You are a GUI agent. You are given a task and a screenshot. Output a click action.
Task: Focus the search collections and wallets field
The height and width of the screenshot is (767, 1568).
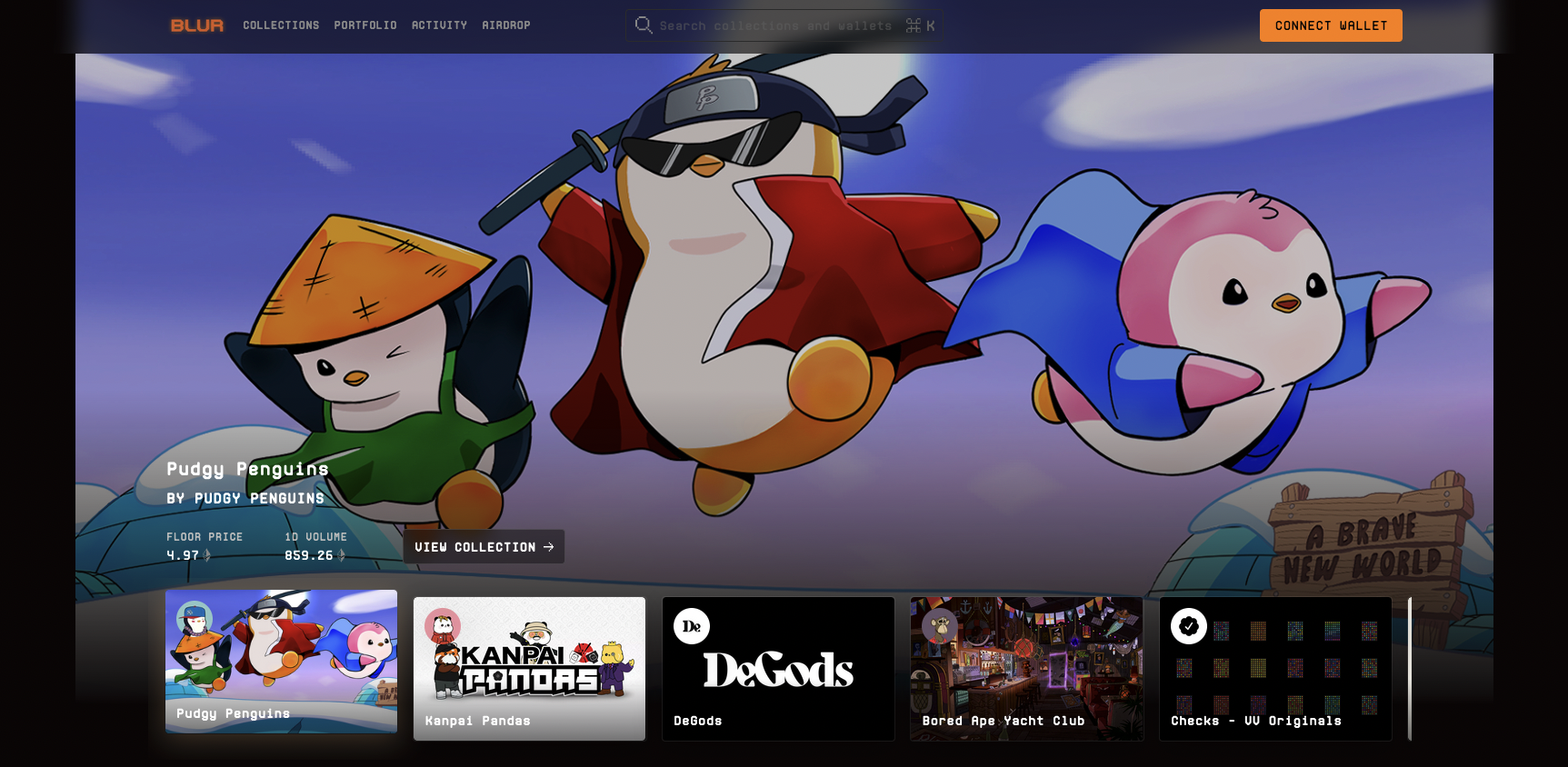coord(784,25)
